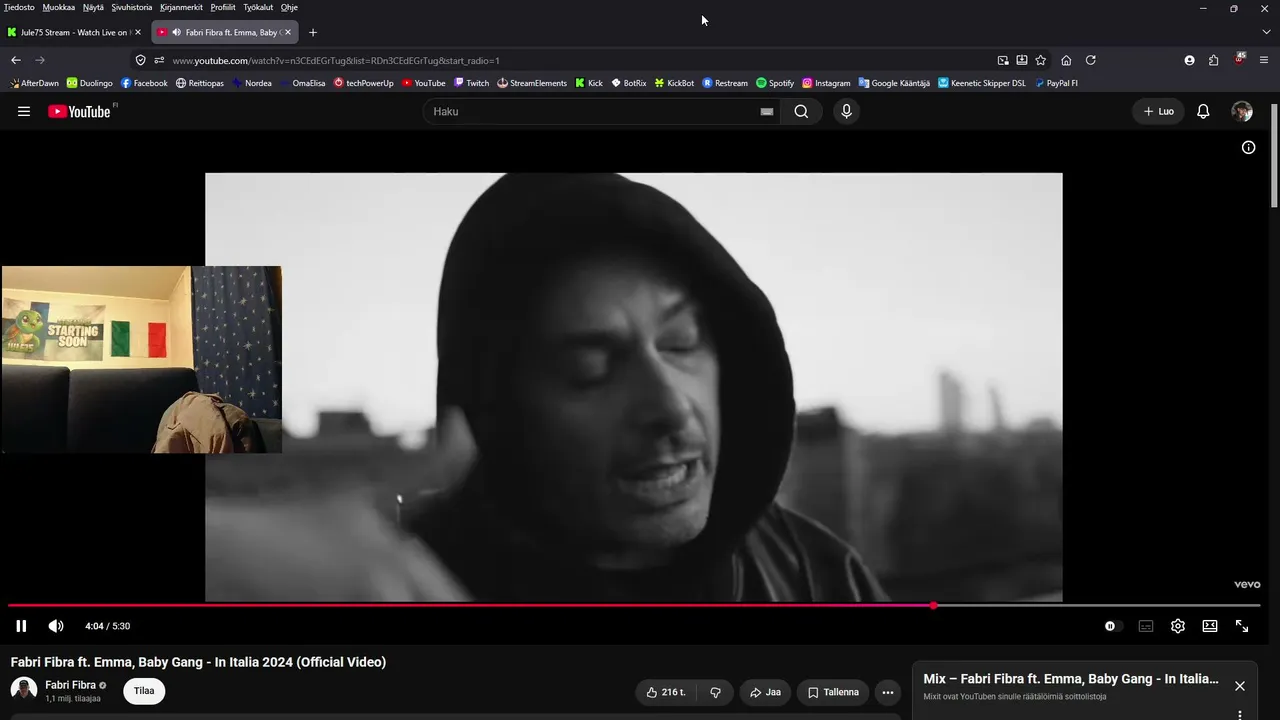
Task: Switch the player to theater mode
Action: [x=1210, y=626]
